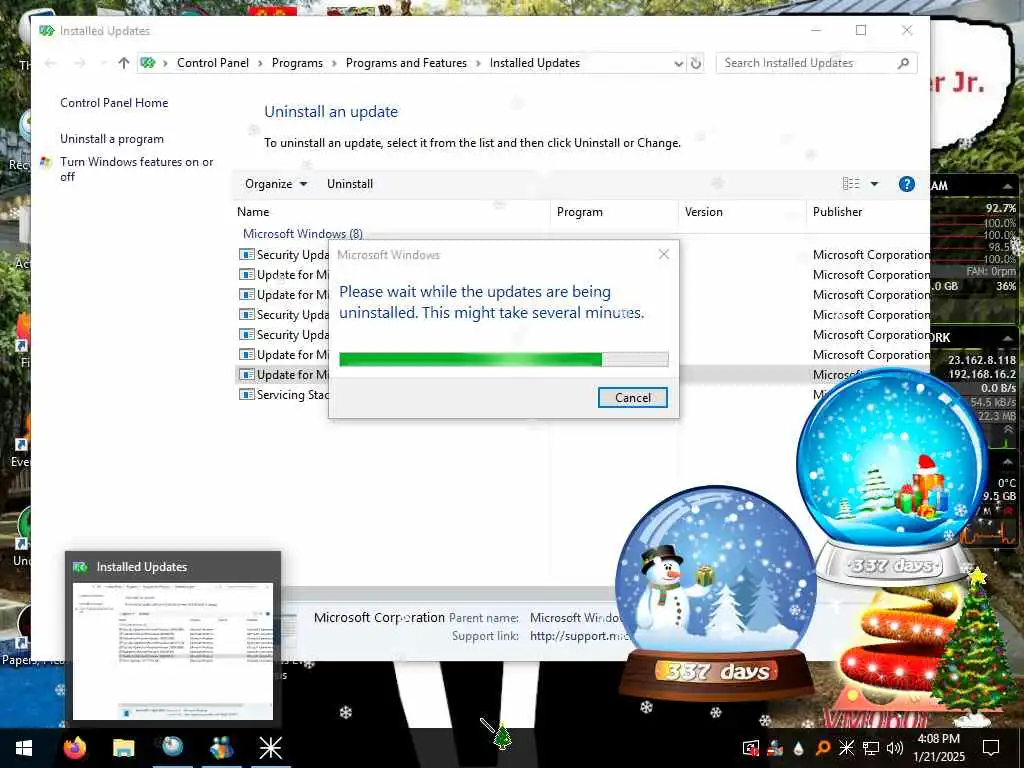
Task: Open File Explorer from the taskbar
Action: (x=123, y=748)
